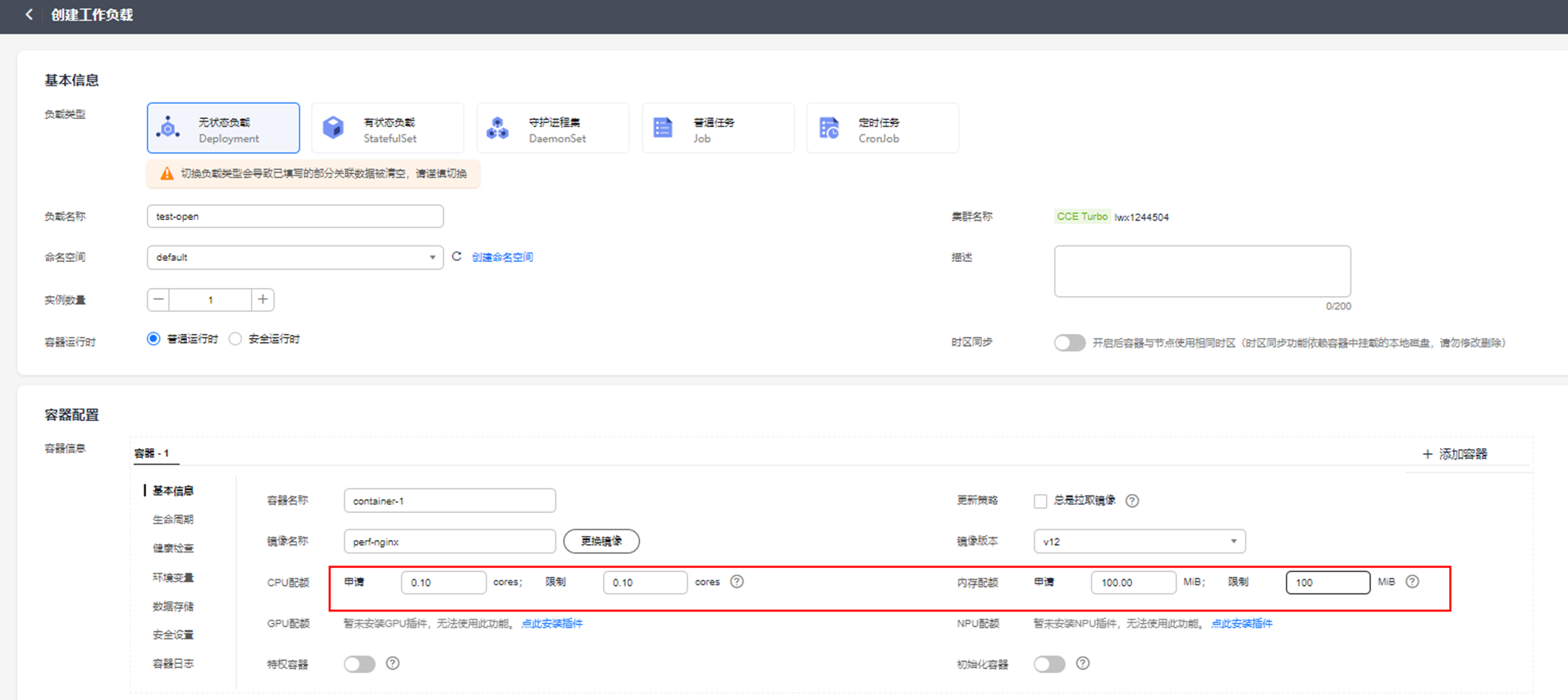1568x700 pixels.
Task: Select the 守护进程集 DaemonSet workload icon
Action: coord(498,128)
